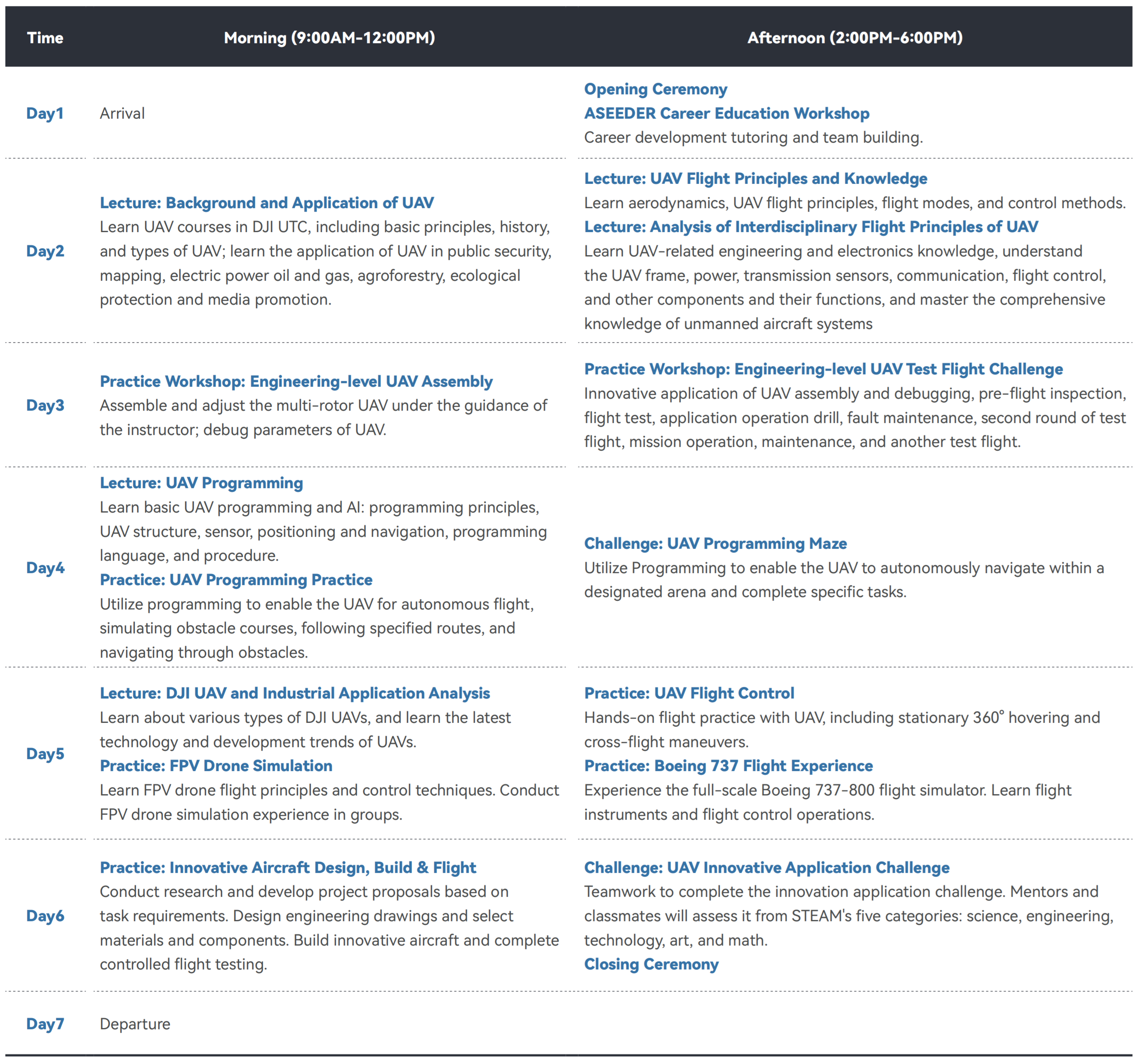Click DJI UAV and Industrial Application Analysis

point(295,693)
